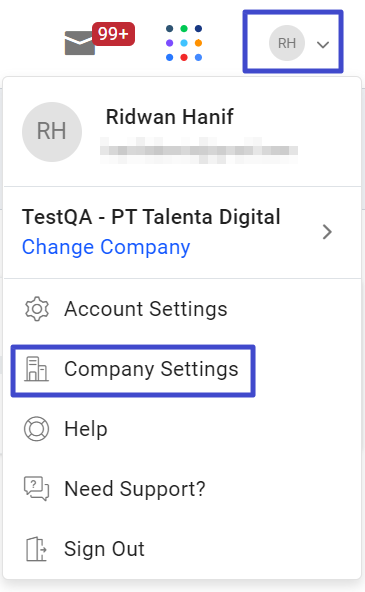
Task: Click the Change Company link
Action: tap(106, 247)
